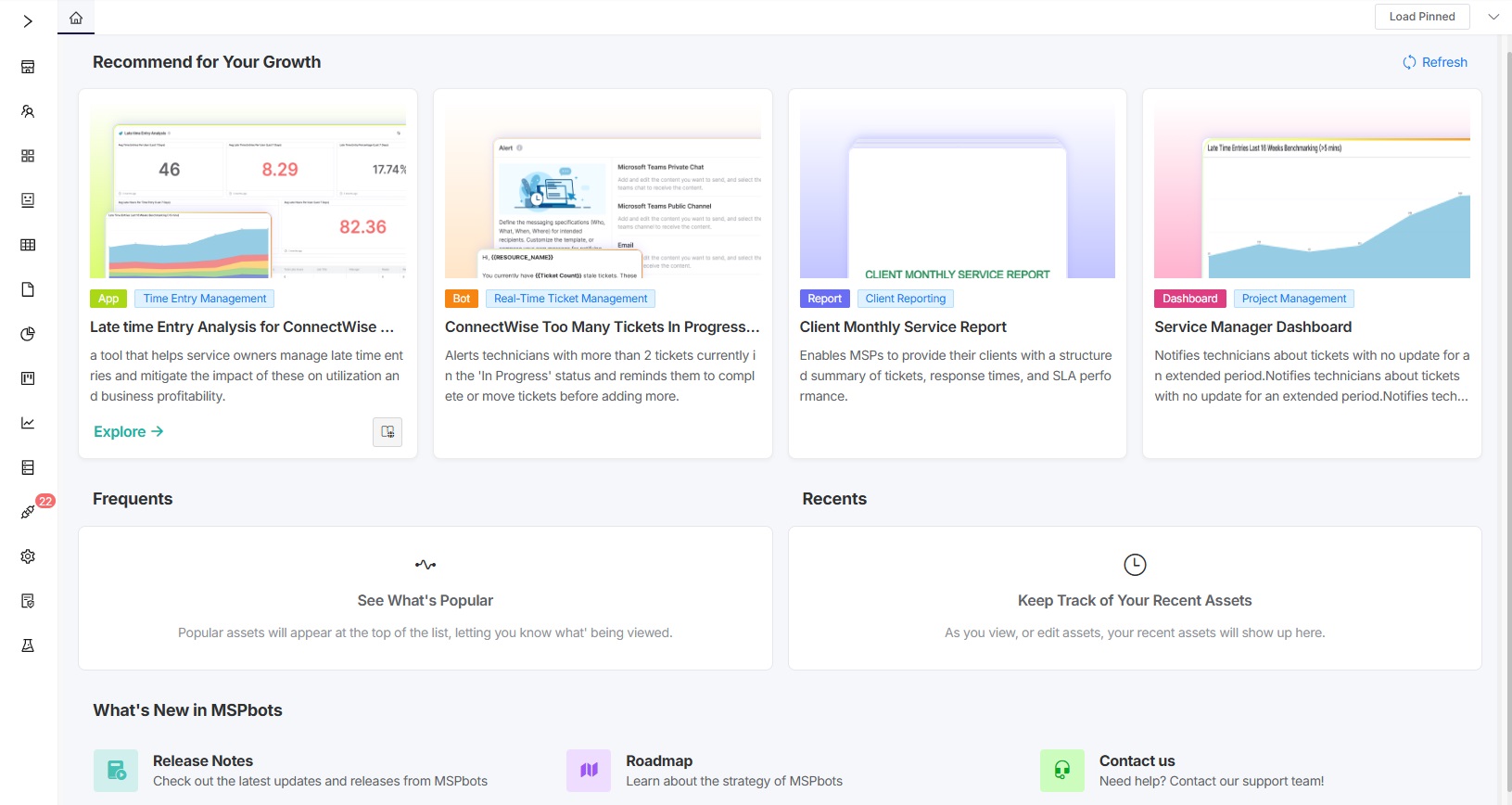Open the settings gear in sidebar

(x=28, y=556)
